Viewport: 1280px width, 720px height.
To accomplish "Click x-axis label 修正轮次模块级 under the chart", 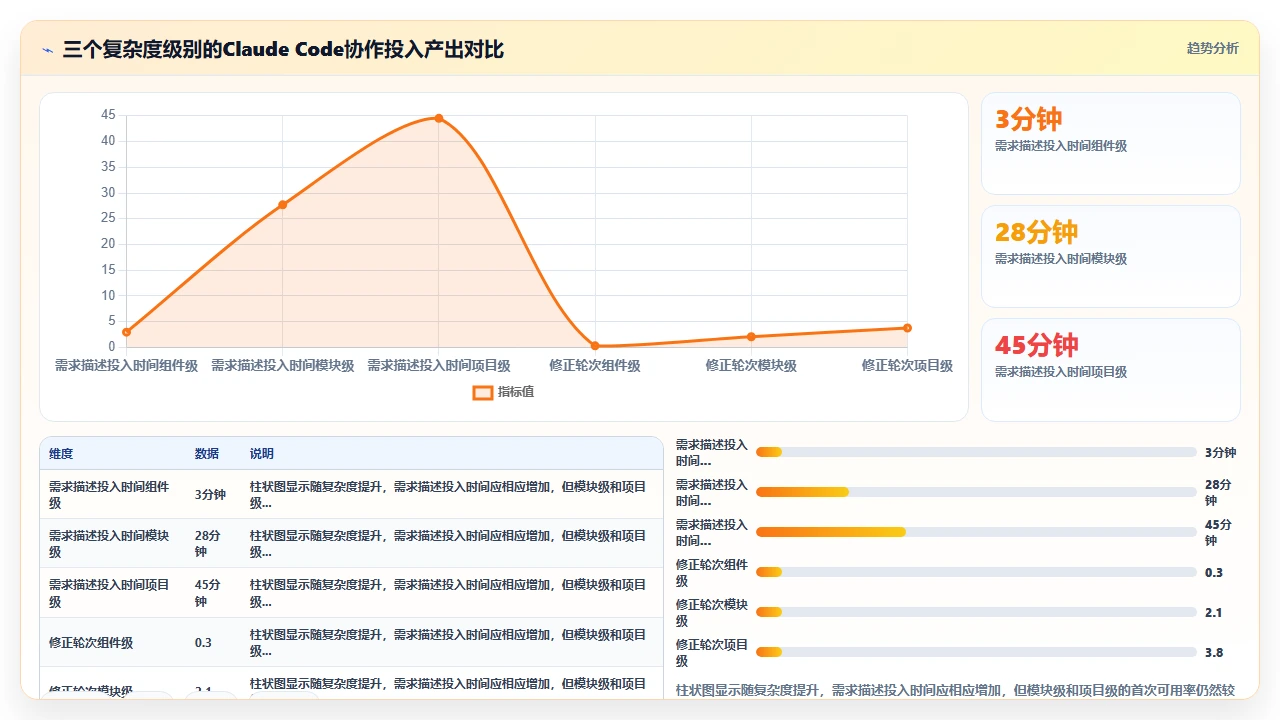I will point(751,366).
